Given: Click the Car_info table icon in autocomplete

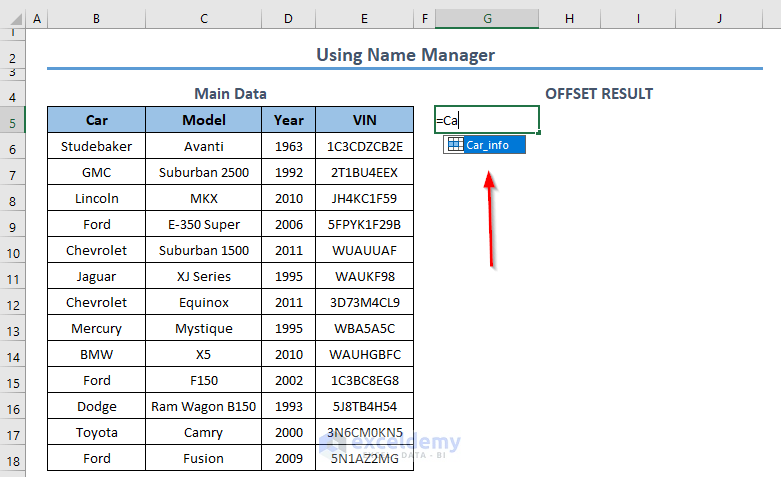Looking at the screenshot, I should pos(455,145).
